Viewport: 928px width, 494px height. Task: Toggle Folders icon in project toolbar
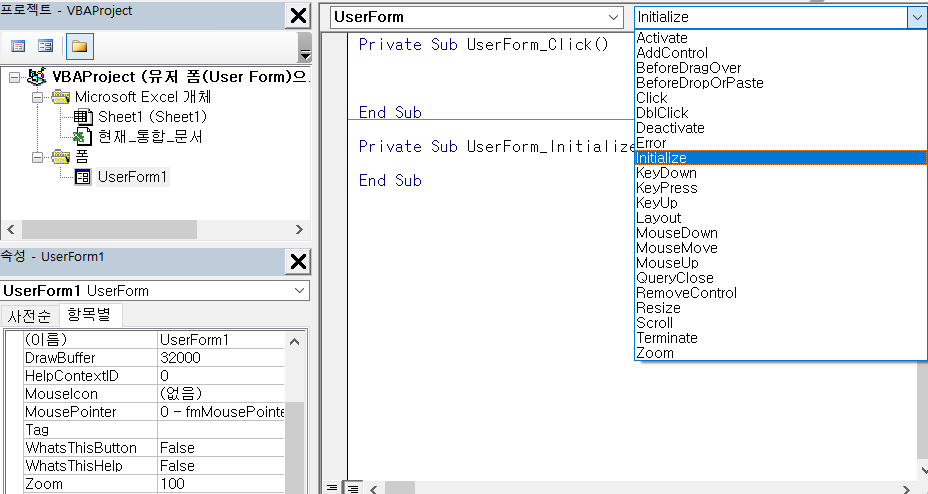coord(79,46)
